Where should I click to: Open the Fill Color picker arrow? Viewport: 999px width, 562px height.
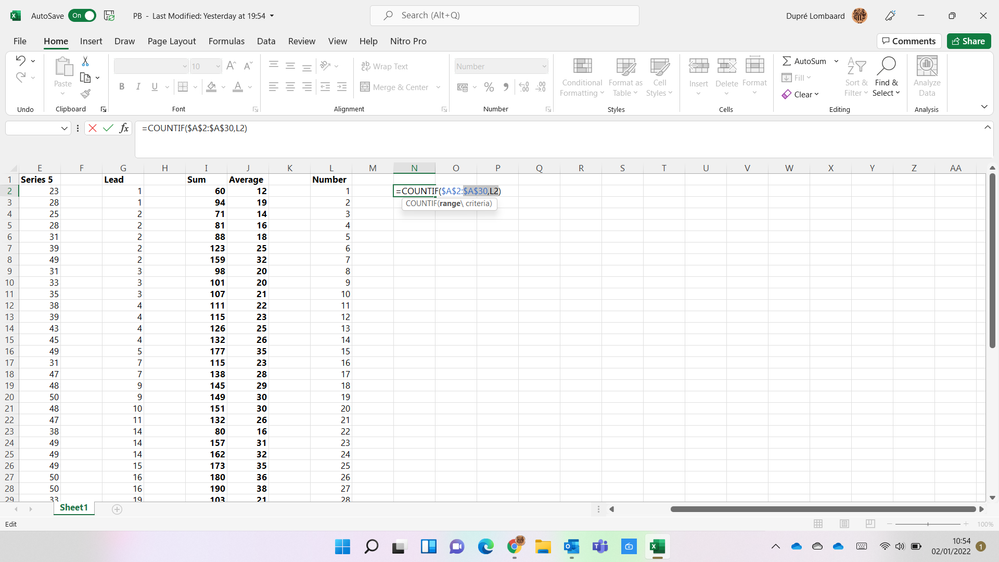(x=223, y=87)
